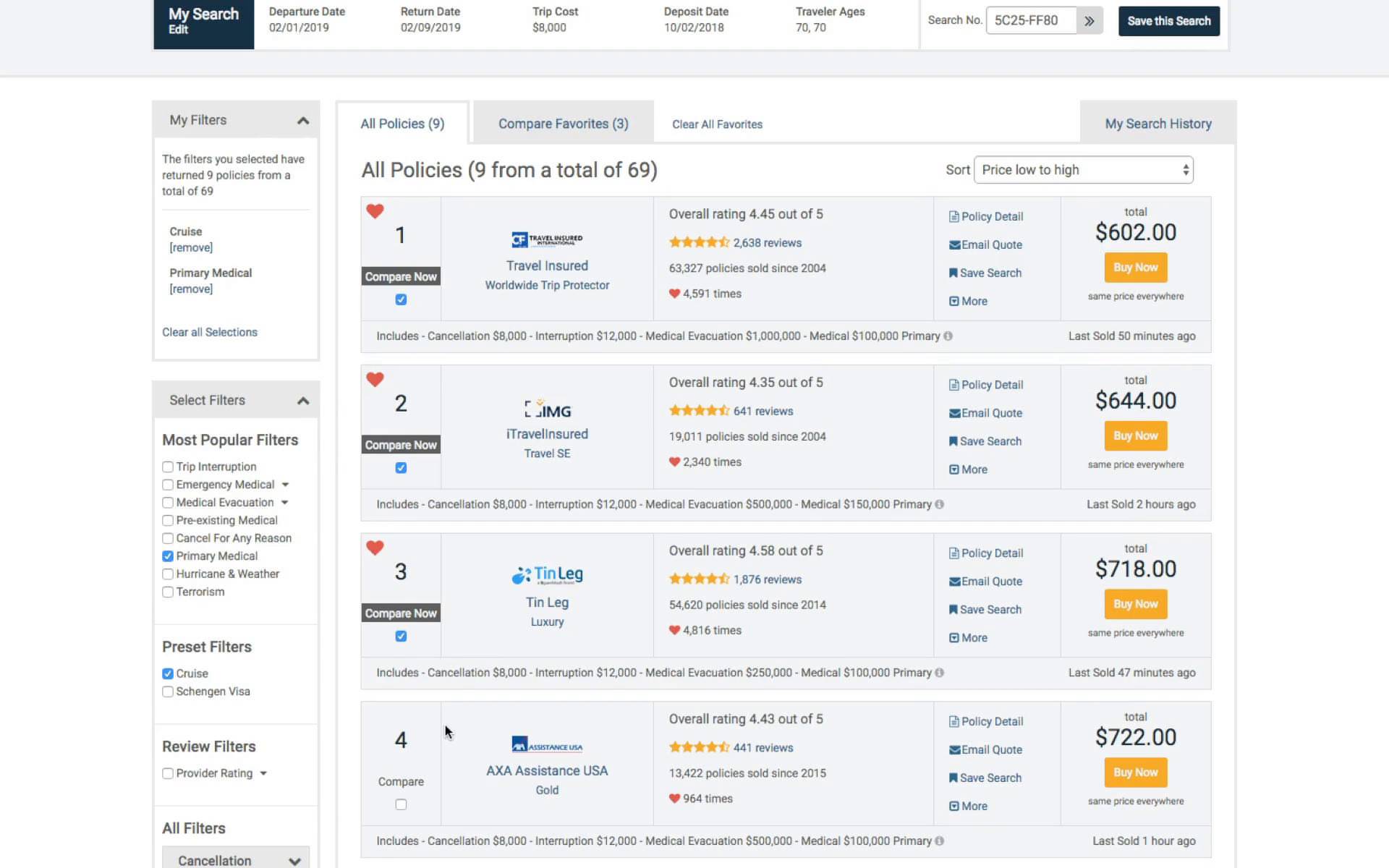Expand Medical Evacuation filter options arrow
1389x868 pixels.
[284, 503]
